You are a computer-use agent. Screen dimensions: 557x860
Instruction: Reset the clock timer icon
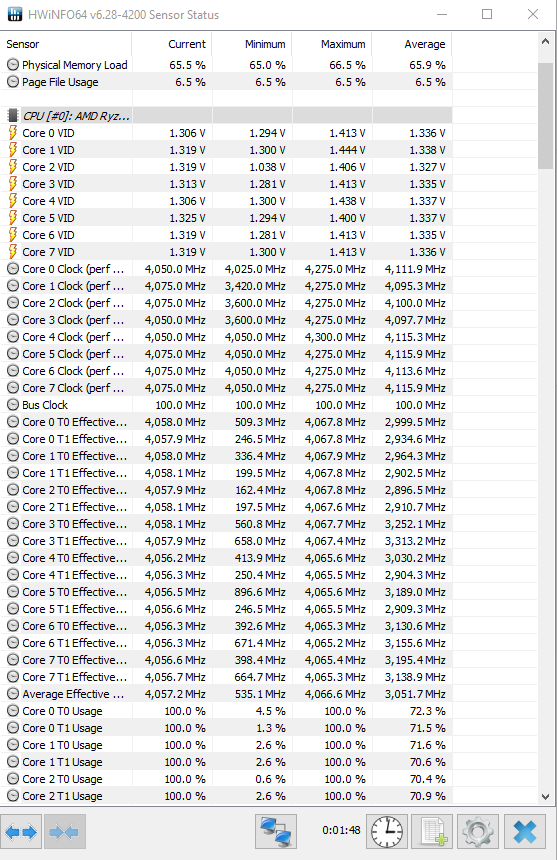[x=387, y=832]
